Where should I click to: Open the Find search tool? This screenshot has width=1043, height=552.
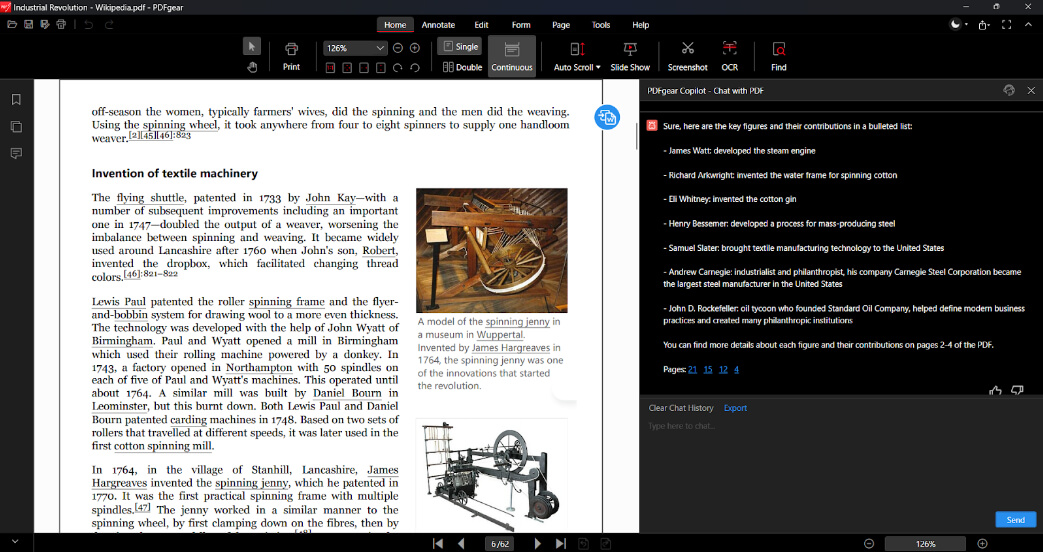click(778, 57)
